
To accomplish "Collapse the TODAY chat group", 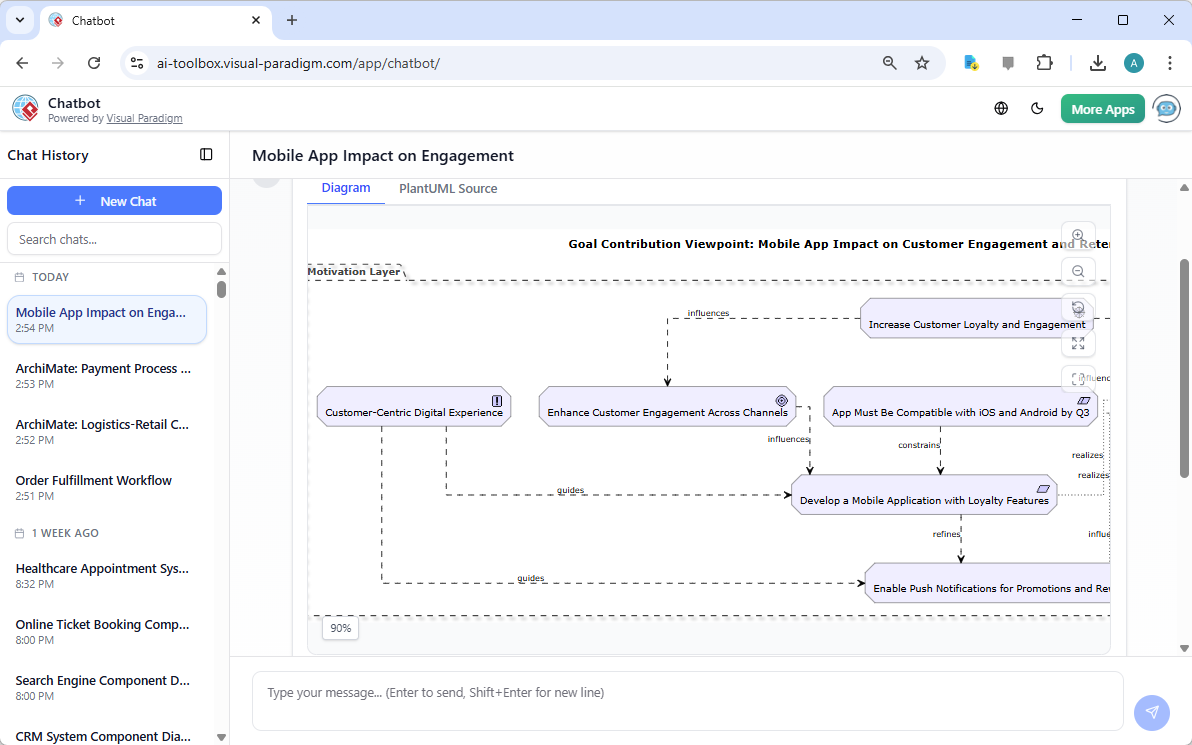I will 51,277.
